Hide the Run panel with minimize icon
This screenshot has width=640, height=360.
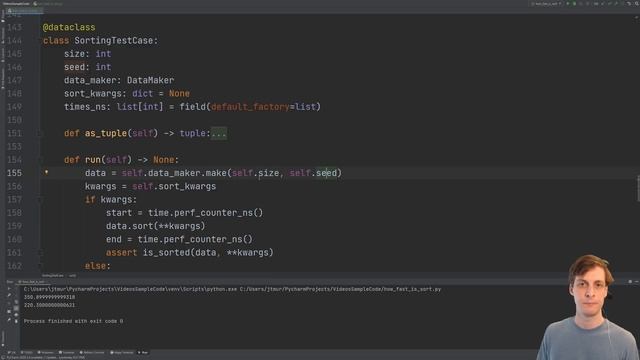[x=636, y=282]
